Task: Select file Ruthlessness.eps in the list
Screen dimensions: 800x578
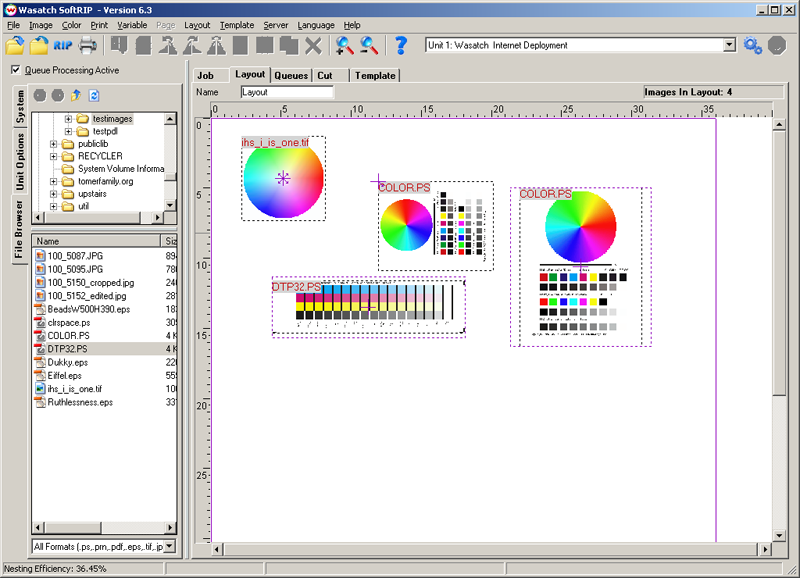Action: [80, 402]
